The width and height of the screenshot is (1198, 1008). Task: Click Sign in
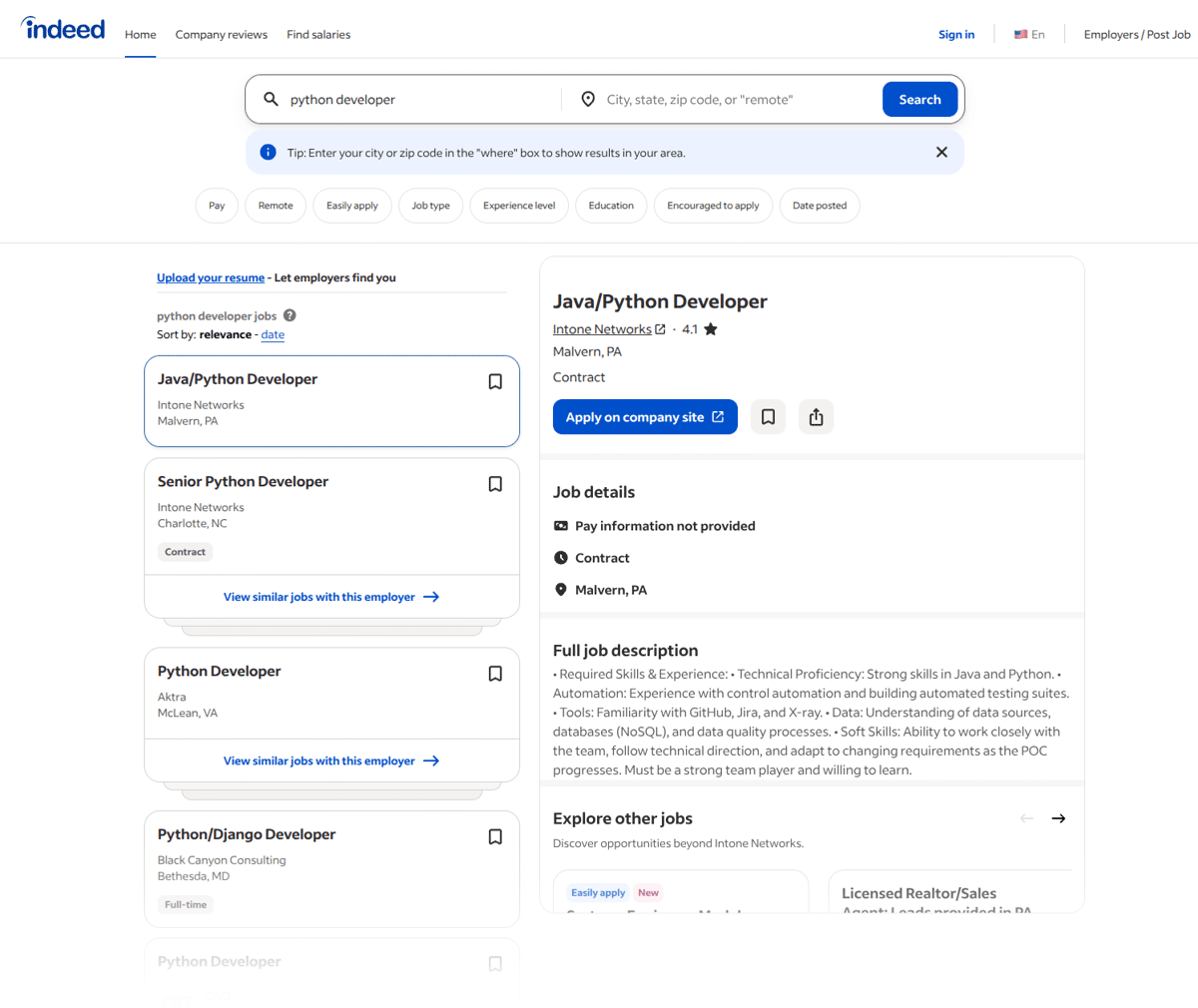(x=956, y=34)
